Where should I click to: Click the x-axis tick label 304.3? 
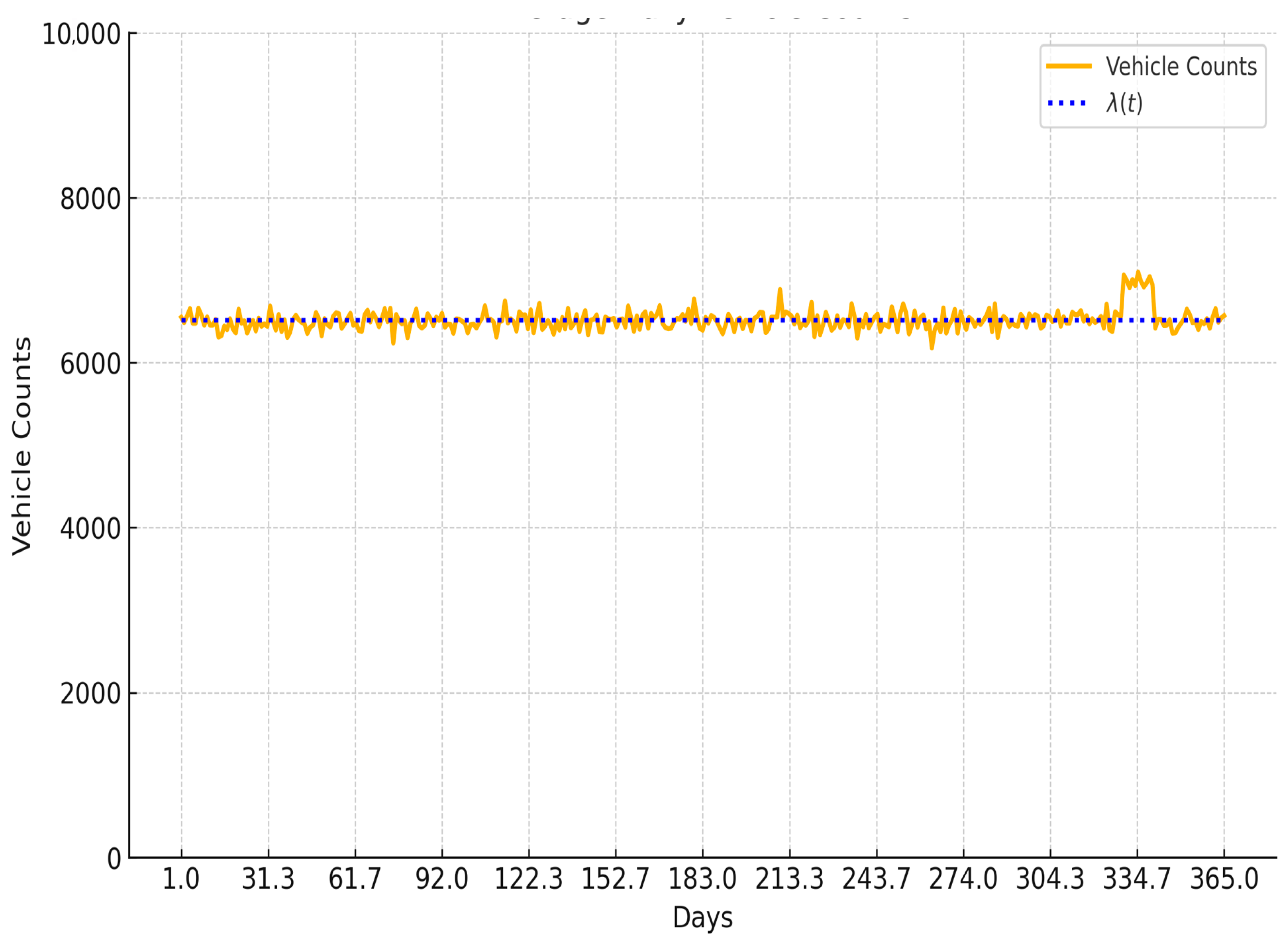pos(1050,880)
